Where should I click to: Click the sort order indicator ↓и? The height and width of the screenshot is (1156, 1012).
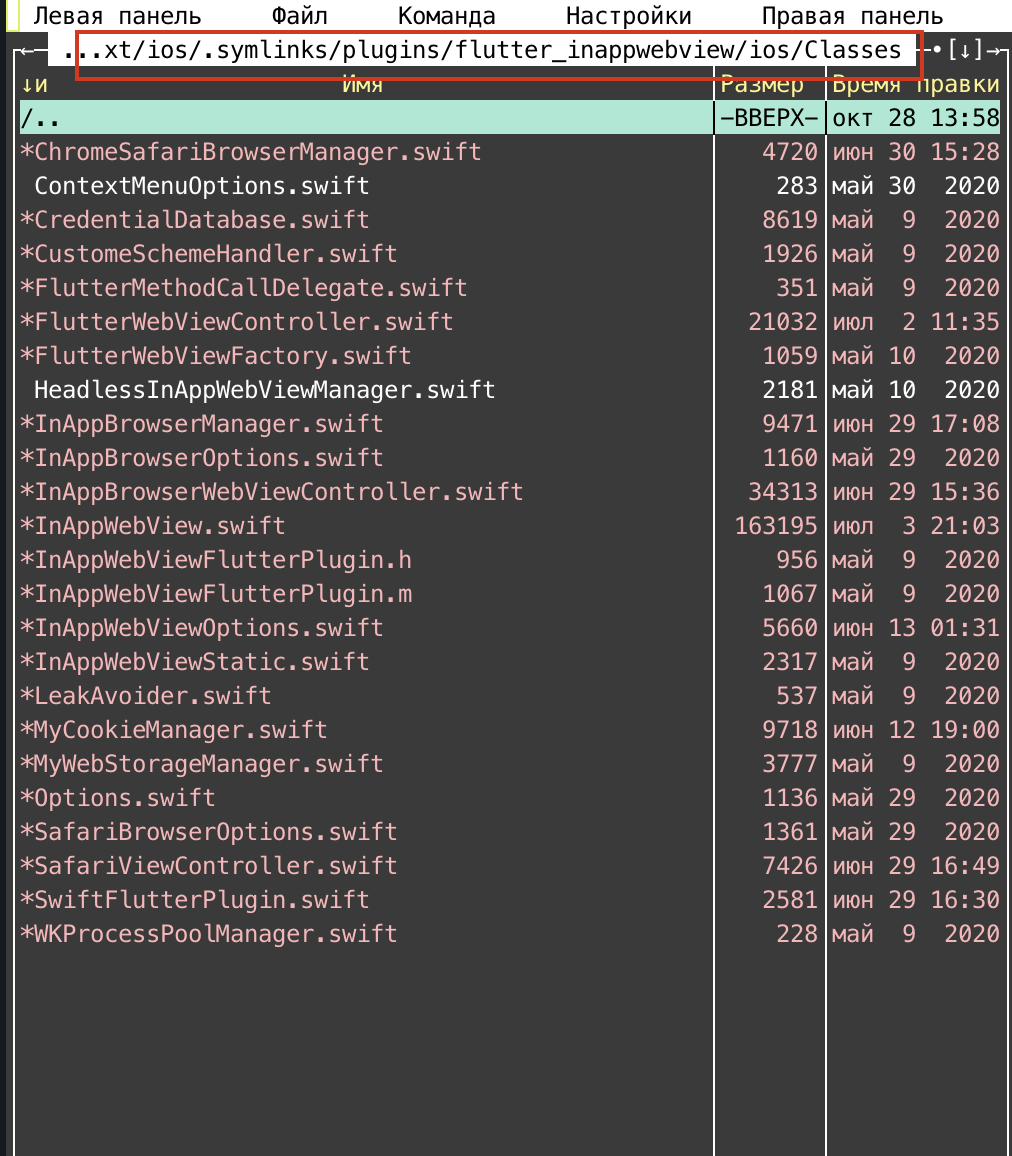(x=34, y=84)
